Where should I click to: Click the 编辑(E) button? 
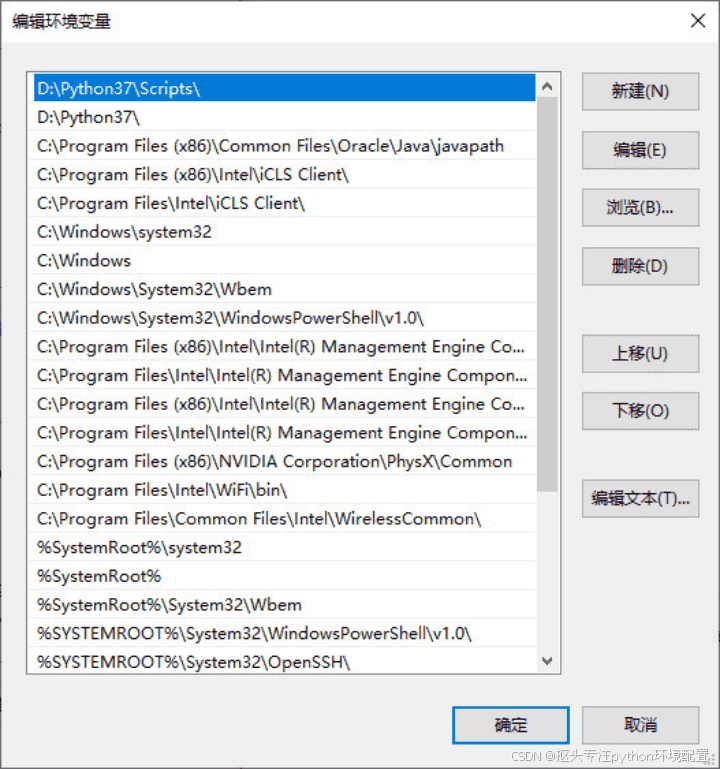(640, 150)
